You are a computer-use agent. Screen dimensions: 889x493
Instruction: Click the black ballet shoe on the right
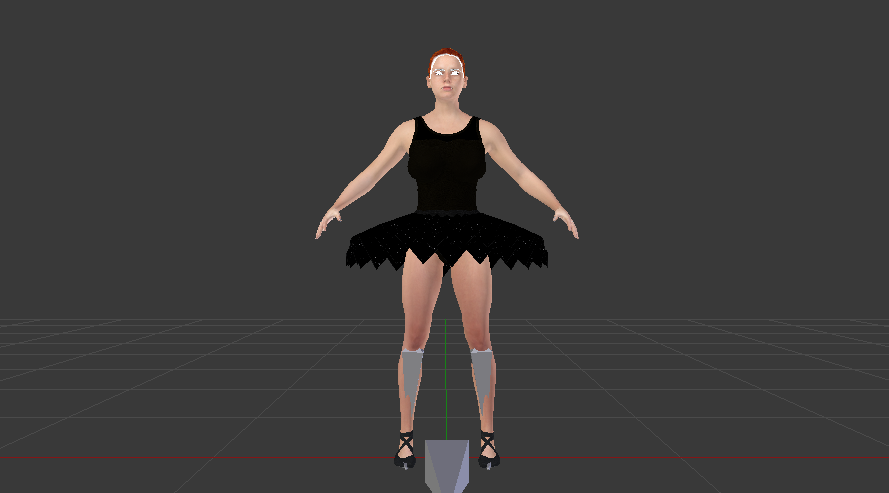point(487,451)
